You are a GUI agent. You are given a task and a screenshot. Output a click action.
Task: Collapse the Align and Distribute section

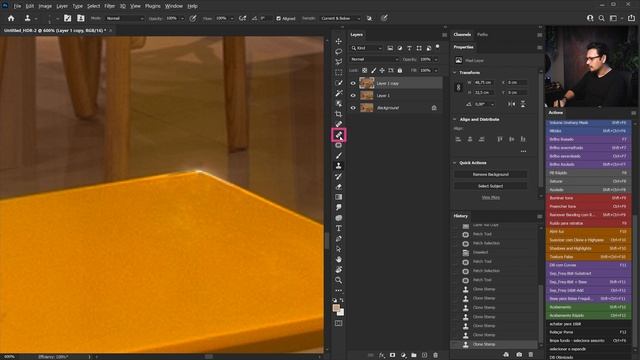coord(455,120)
